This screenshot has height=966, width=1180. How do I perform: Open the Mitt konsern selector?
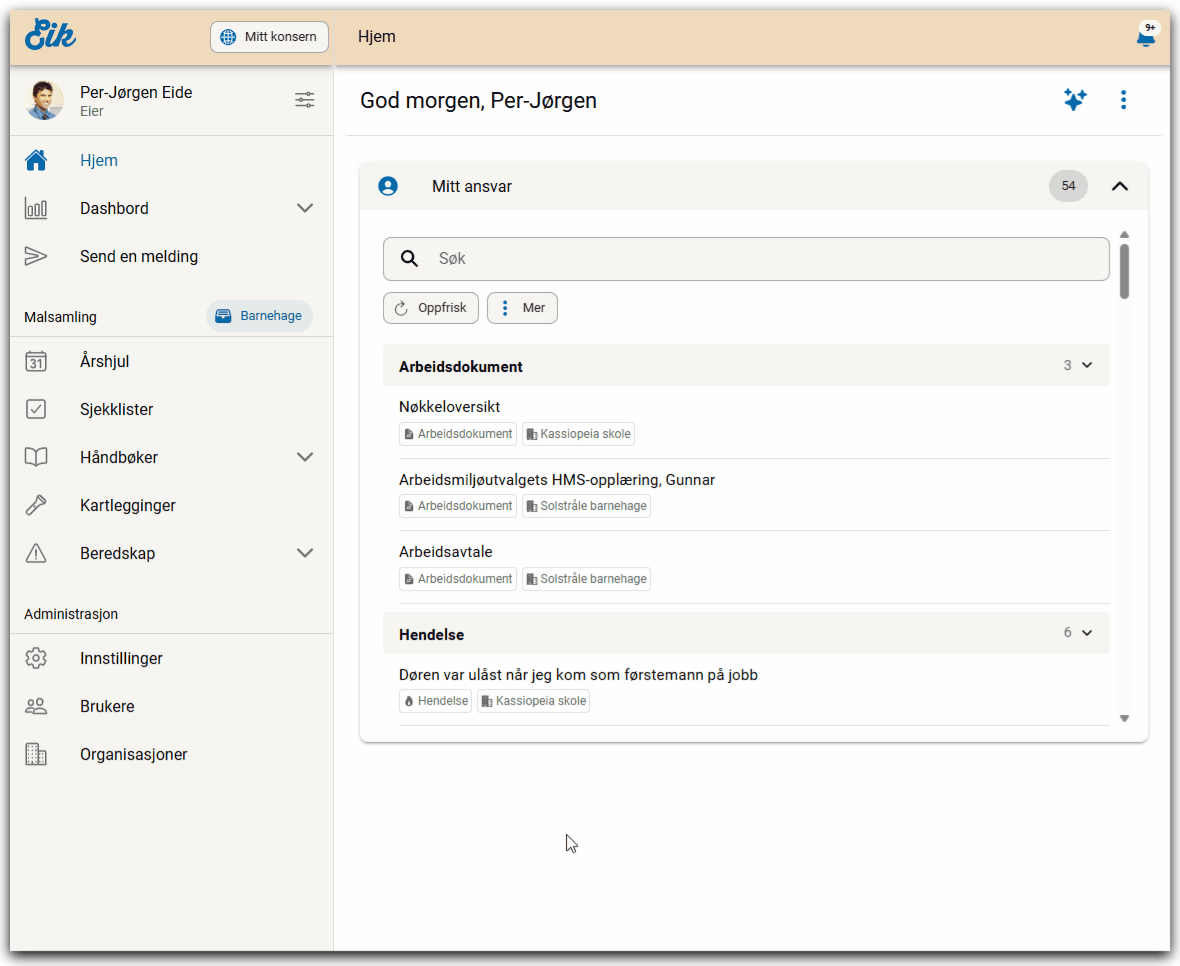(x=269, y=37)
